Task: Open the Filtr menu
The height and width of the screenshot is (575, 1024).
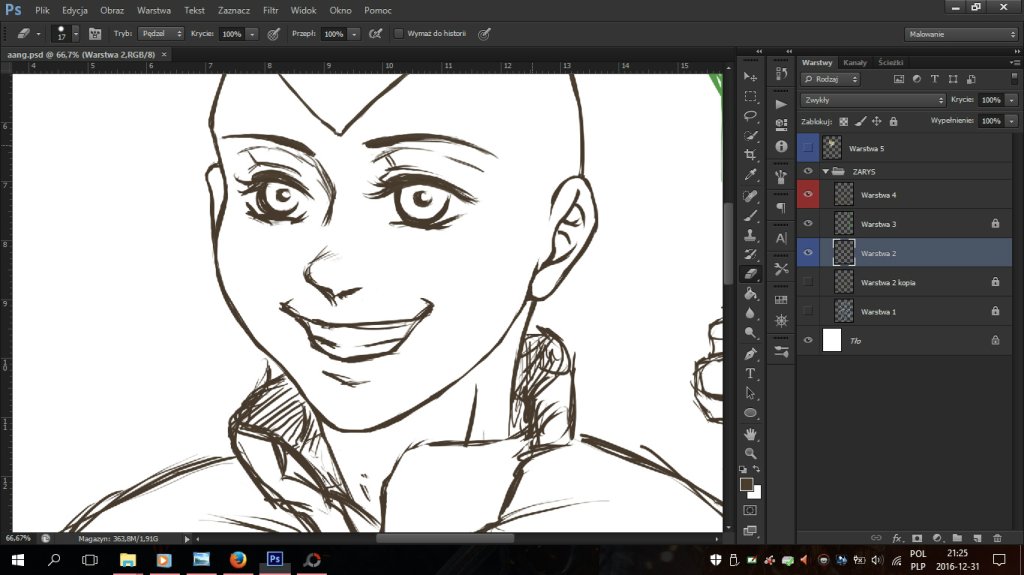Action: [270, 10]
